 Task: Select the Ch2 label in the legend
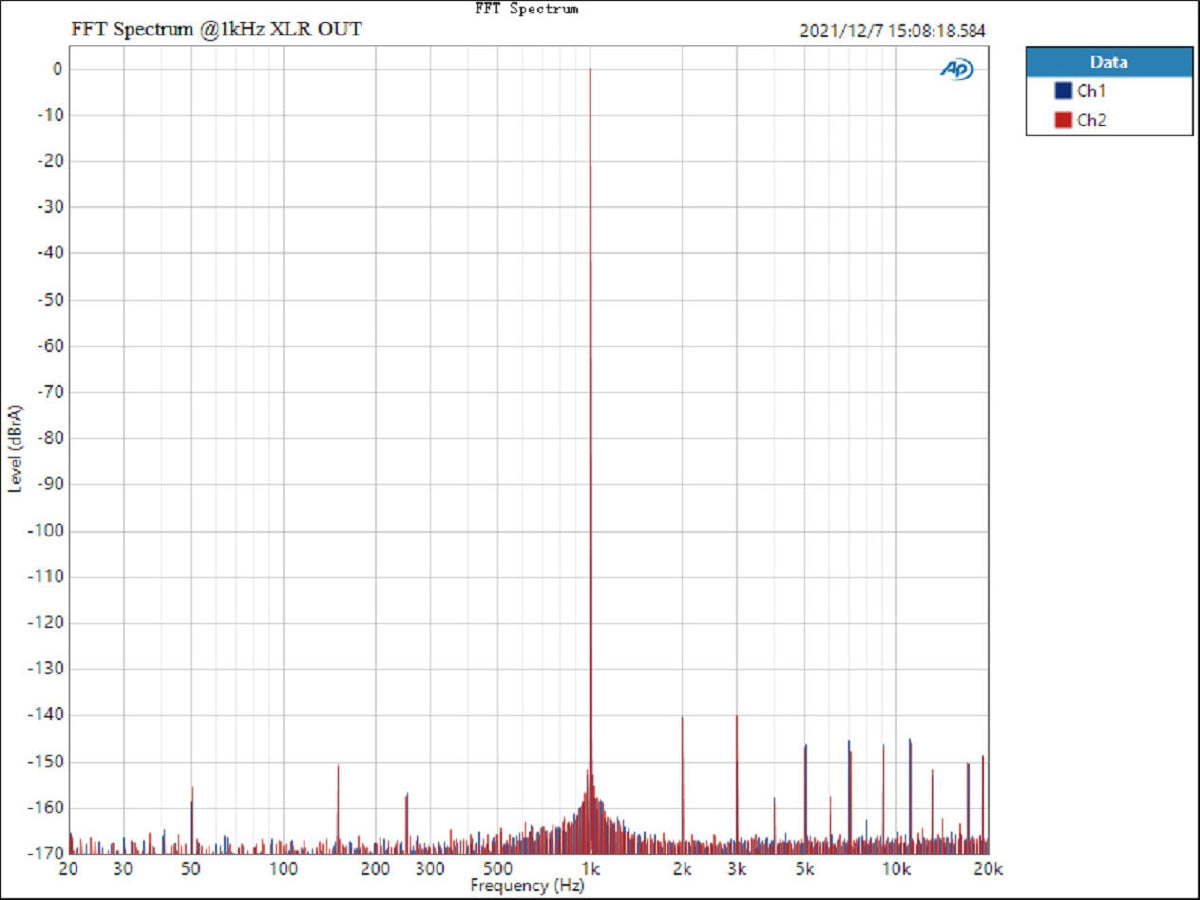coord(1091,120)
